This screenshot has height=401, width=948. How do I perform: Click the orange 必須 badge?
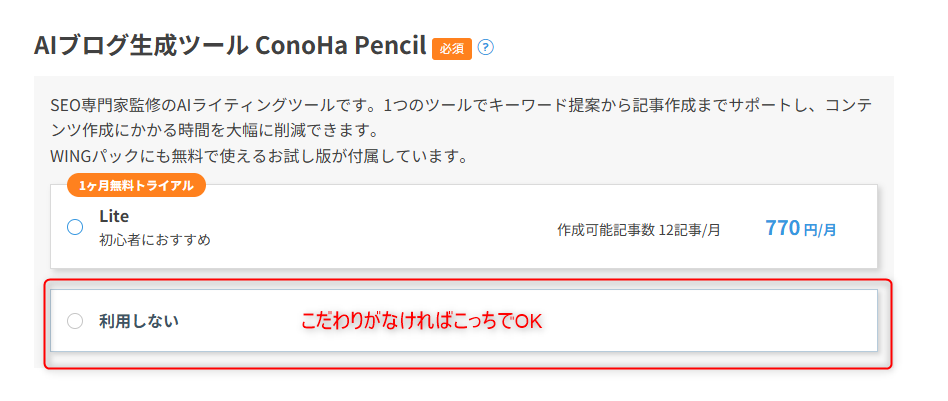pyautogui.click(x=451, y=48)
